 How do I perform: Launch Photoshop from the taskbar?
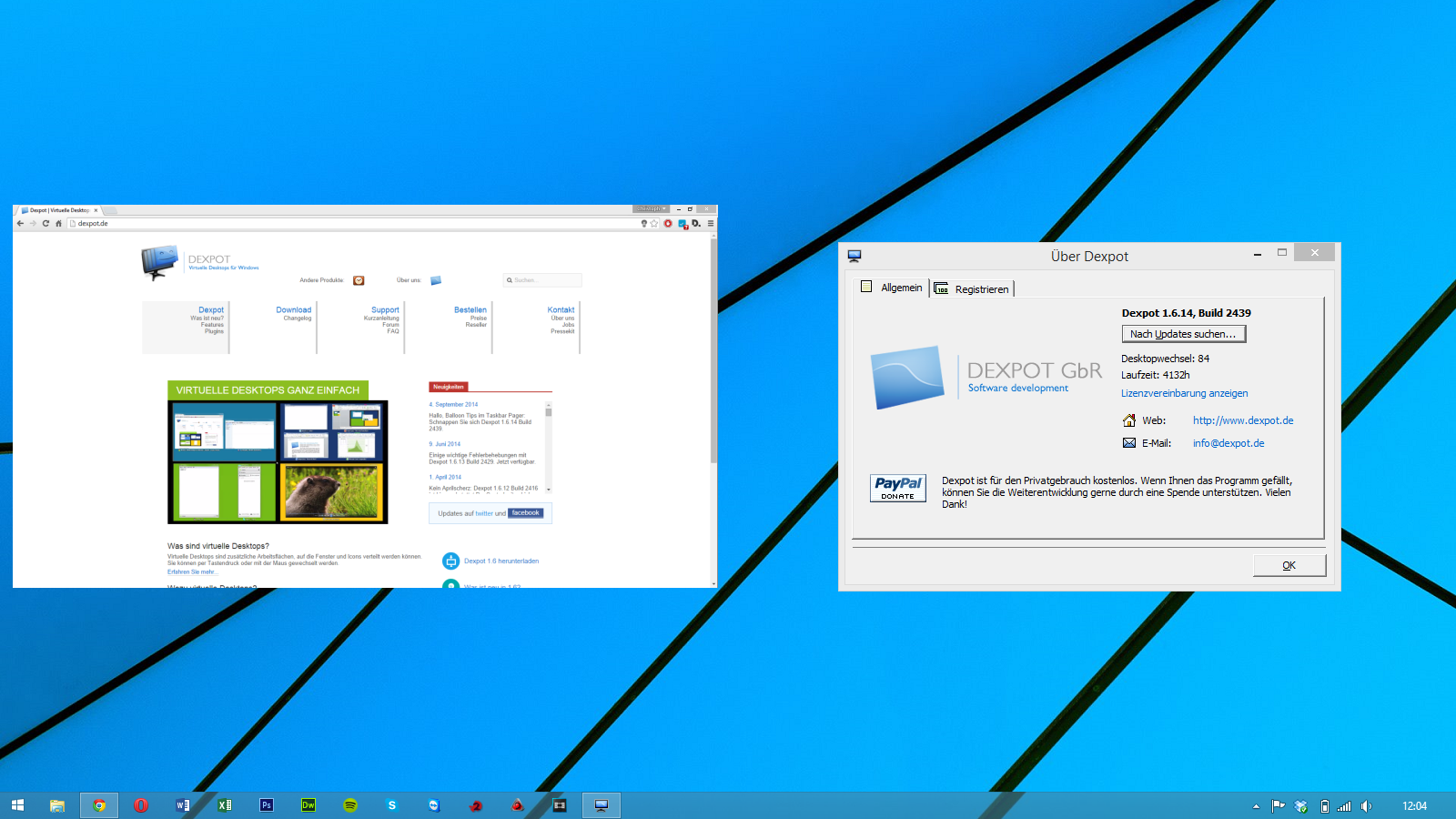267,805
